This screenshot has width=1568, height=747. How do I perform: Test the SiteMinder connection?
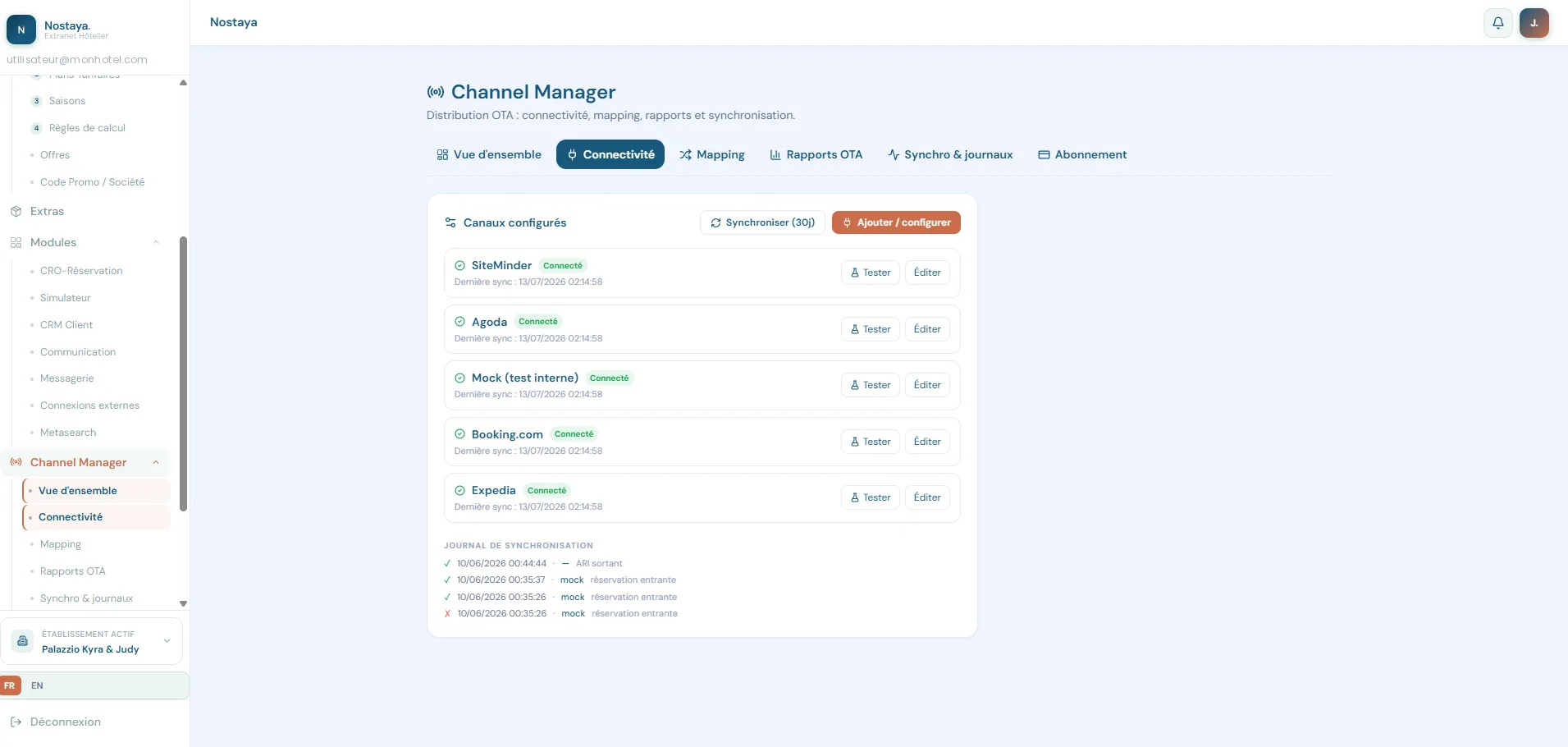click(871, 273)
